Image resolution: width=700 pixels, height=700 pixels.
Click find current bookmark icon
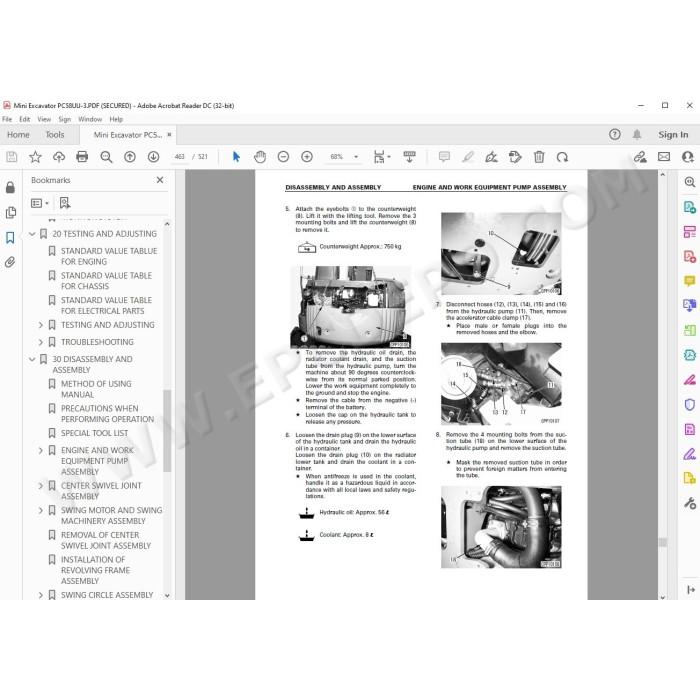65,203
